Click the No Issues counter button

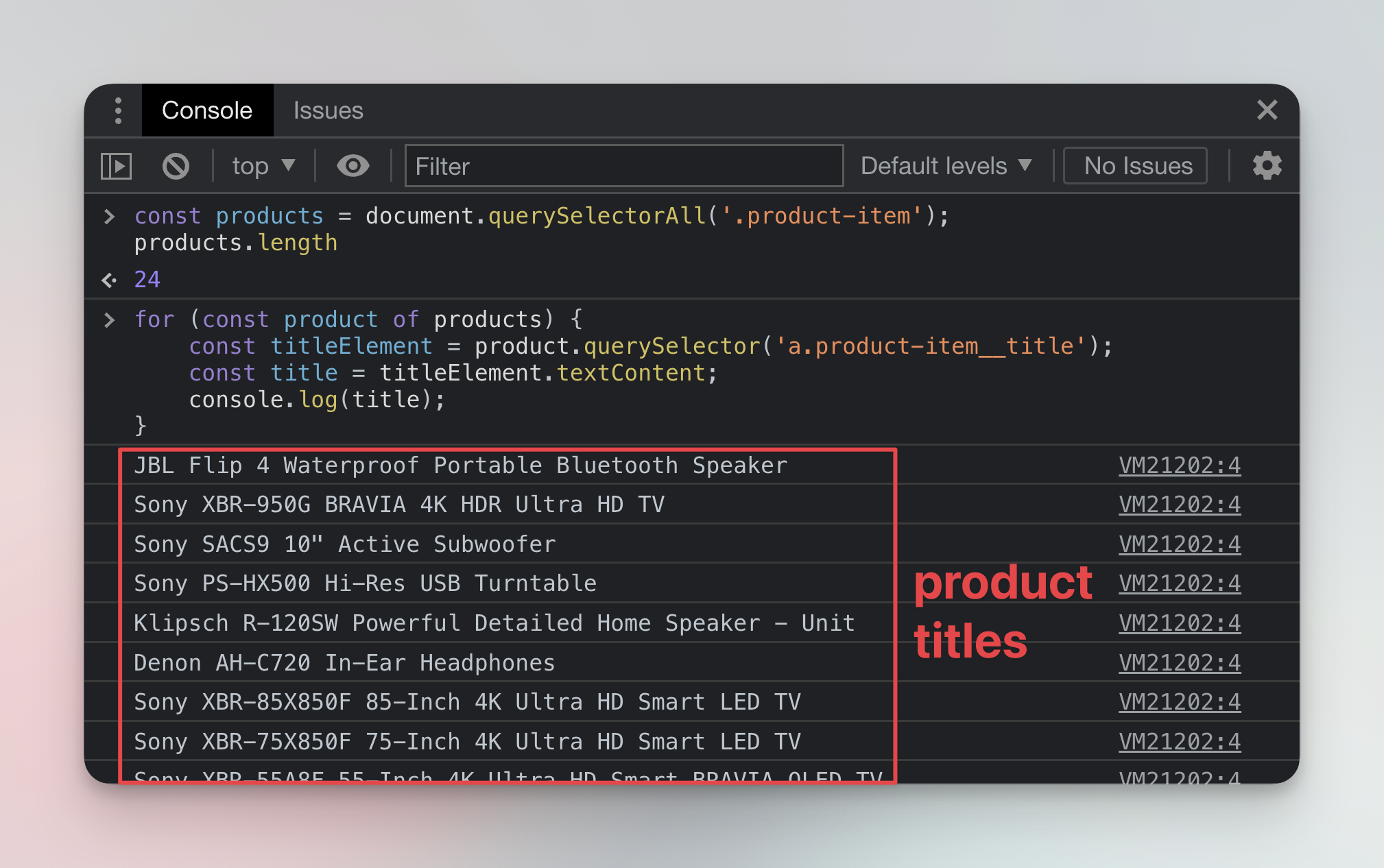pos(1134,165)
